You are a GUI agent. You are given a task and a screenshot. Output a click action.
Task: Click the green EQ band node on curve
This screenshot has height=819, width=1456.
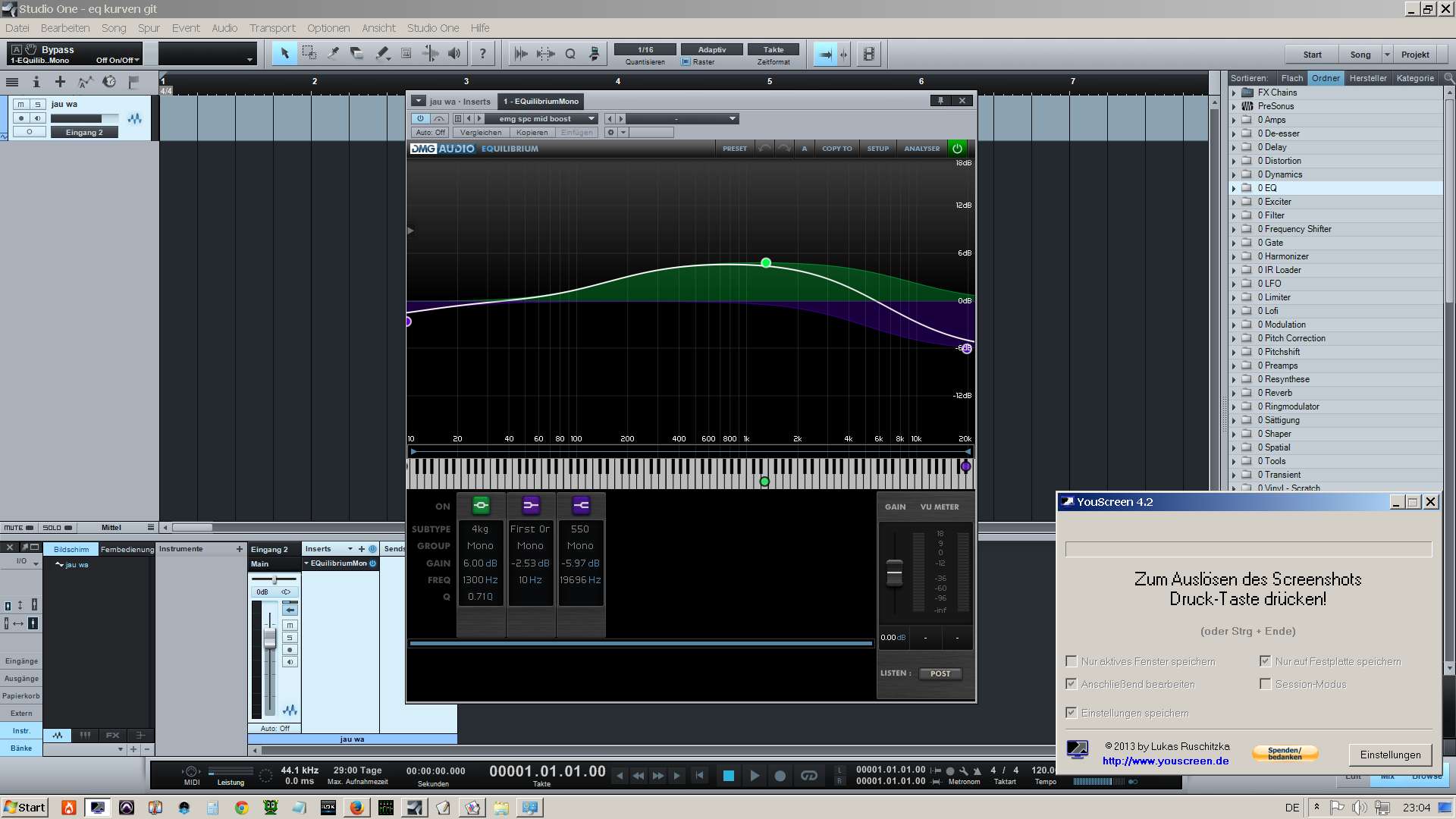[766, 263]
